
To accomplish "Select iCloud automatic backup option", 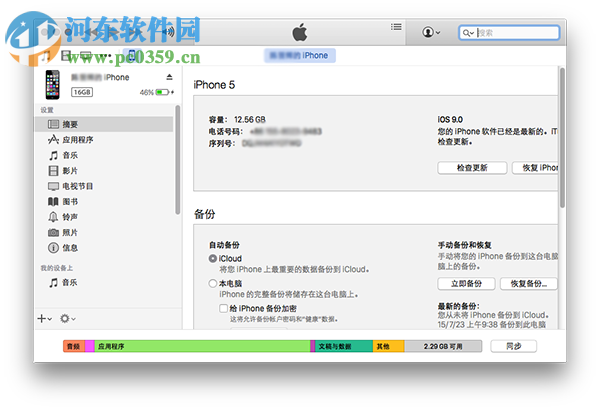I will click(213, 258).
